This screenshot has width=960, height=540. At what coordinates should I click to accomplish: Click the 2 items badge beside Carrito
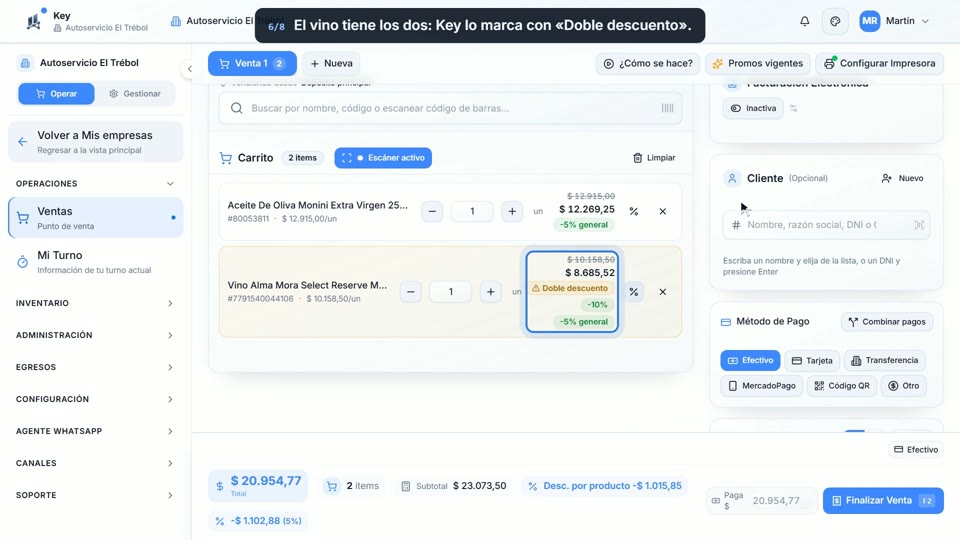pyautogui.click(x=302, y=158)
